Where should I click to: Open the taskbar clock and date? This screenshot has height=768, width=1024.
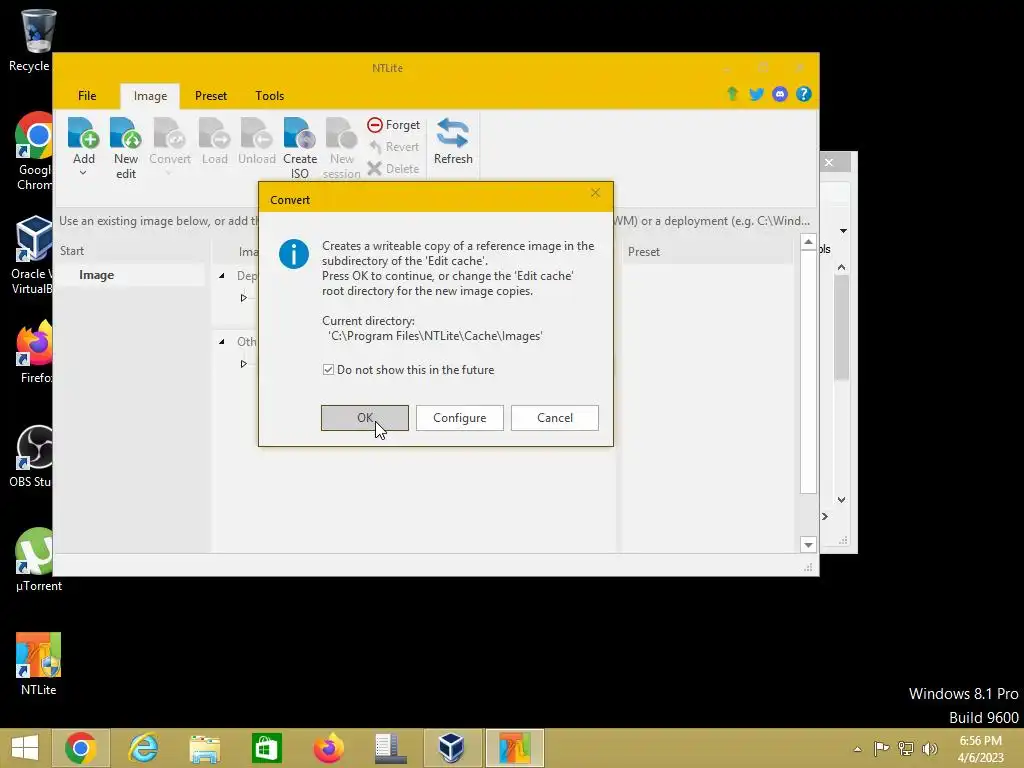point(980,749)
